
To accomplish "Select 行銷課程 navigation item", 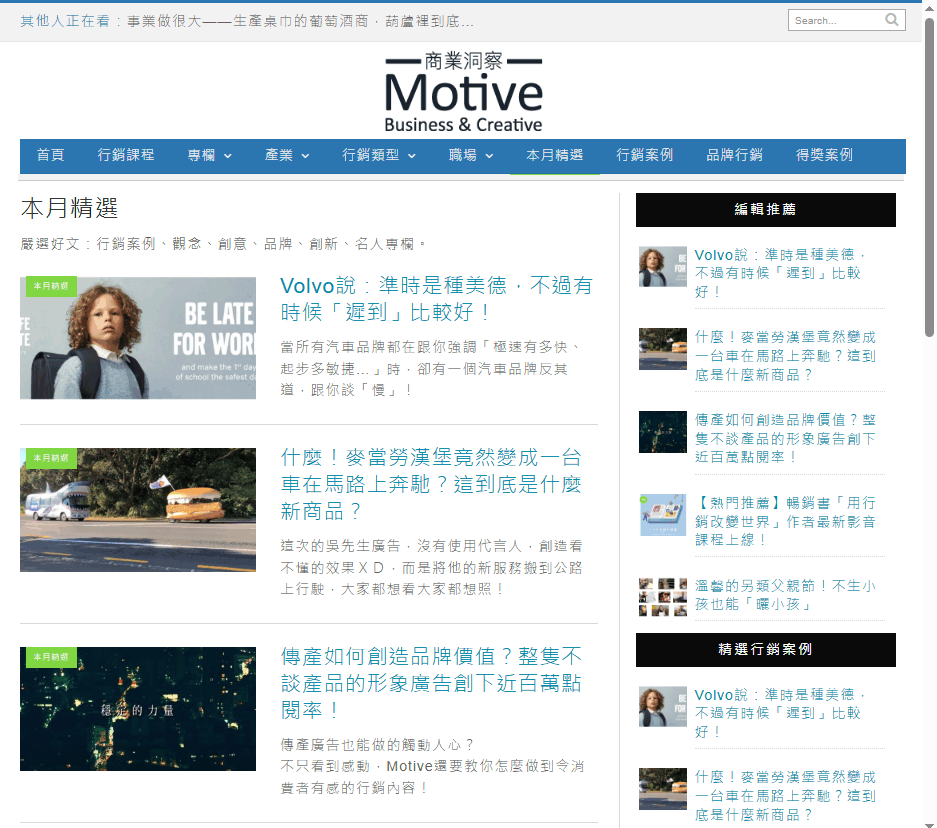I will tap(126, 156).
